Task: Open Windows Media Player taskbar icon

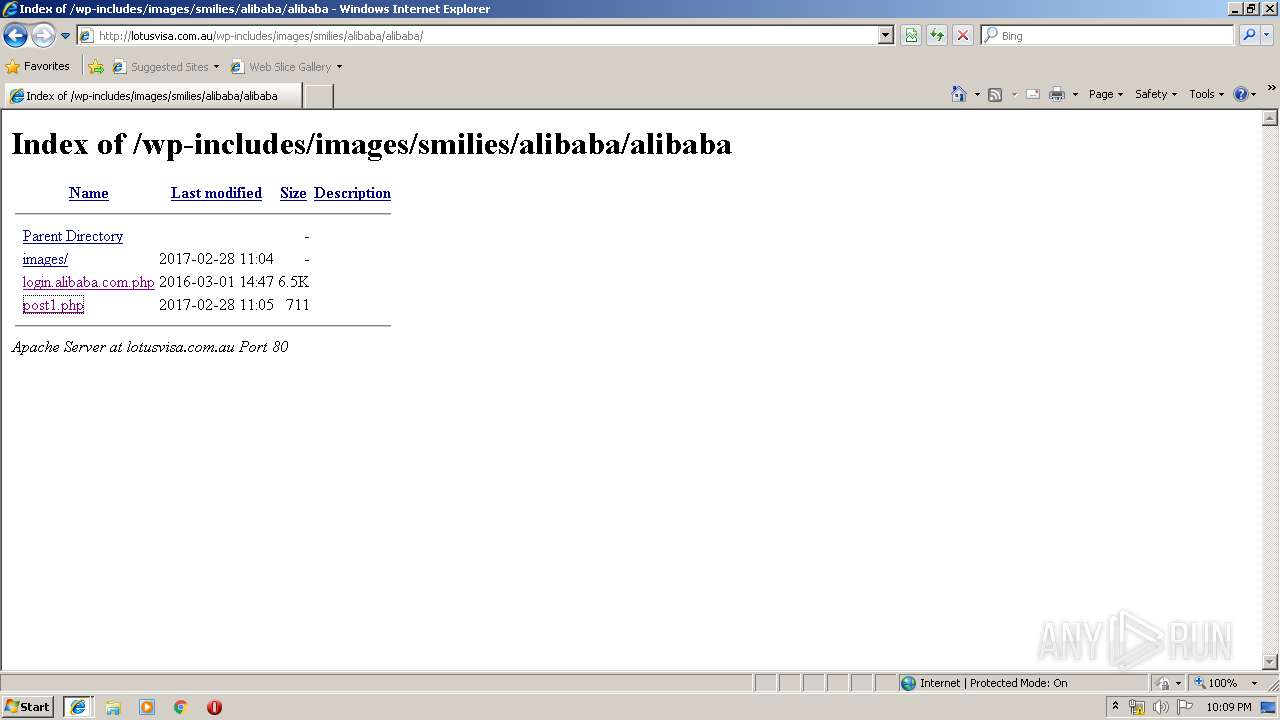Action: [x=147, y=707]
